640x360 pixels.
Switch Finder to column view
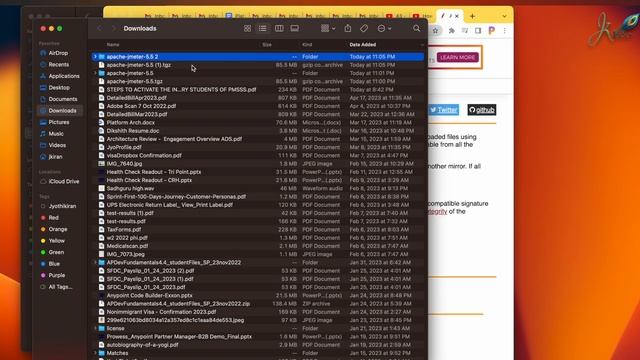279,29
